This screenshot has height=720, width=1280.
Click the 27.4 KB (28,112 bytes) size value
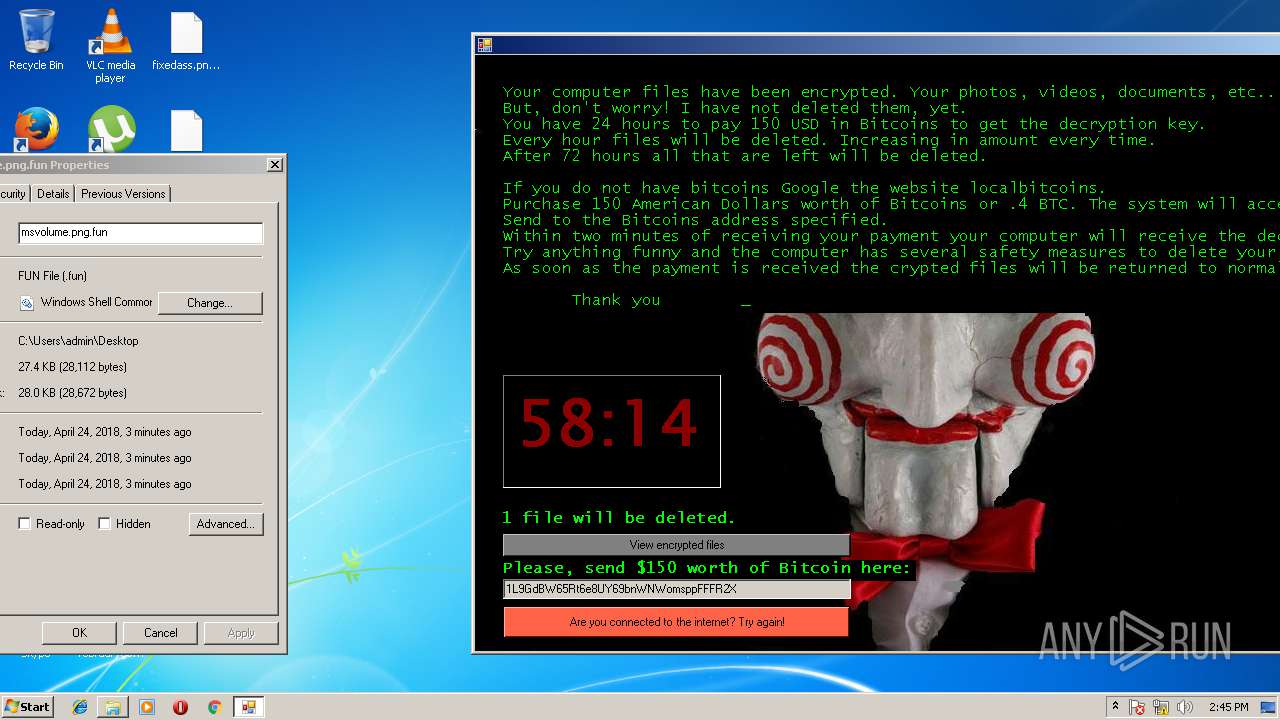pyautogui.click(x=72, y=367)
